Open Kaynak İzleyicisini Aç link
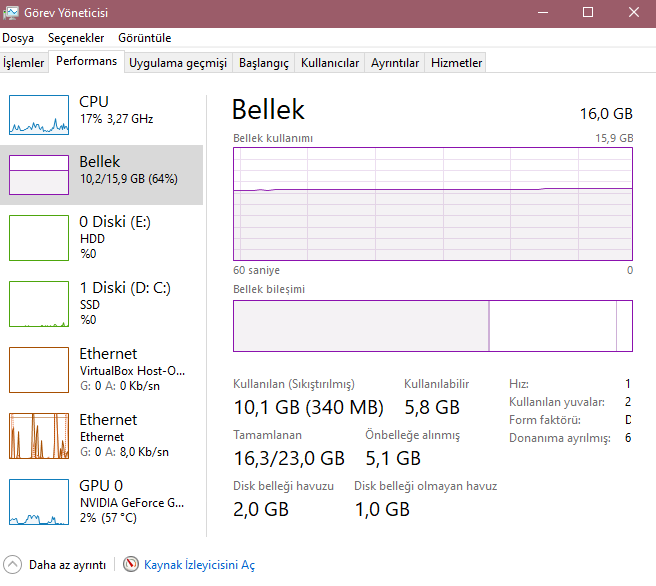 200,565
